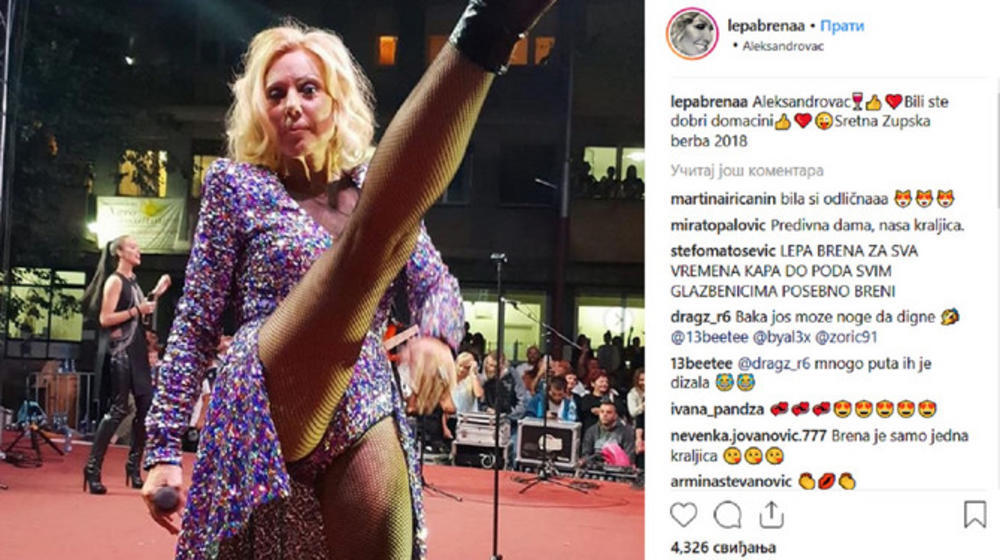Visit miratopalovic's profile
Viewport: 1000px width, 560px height.
click(718, 225)
